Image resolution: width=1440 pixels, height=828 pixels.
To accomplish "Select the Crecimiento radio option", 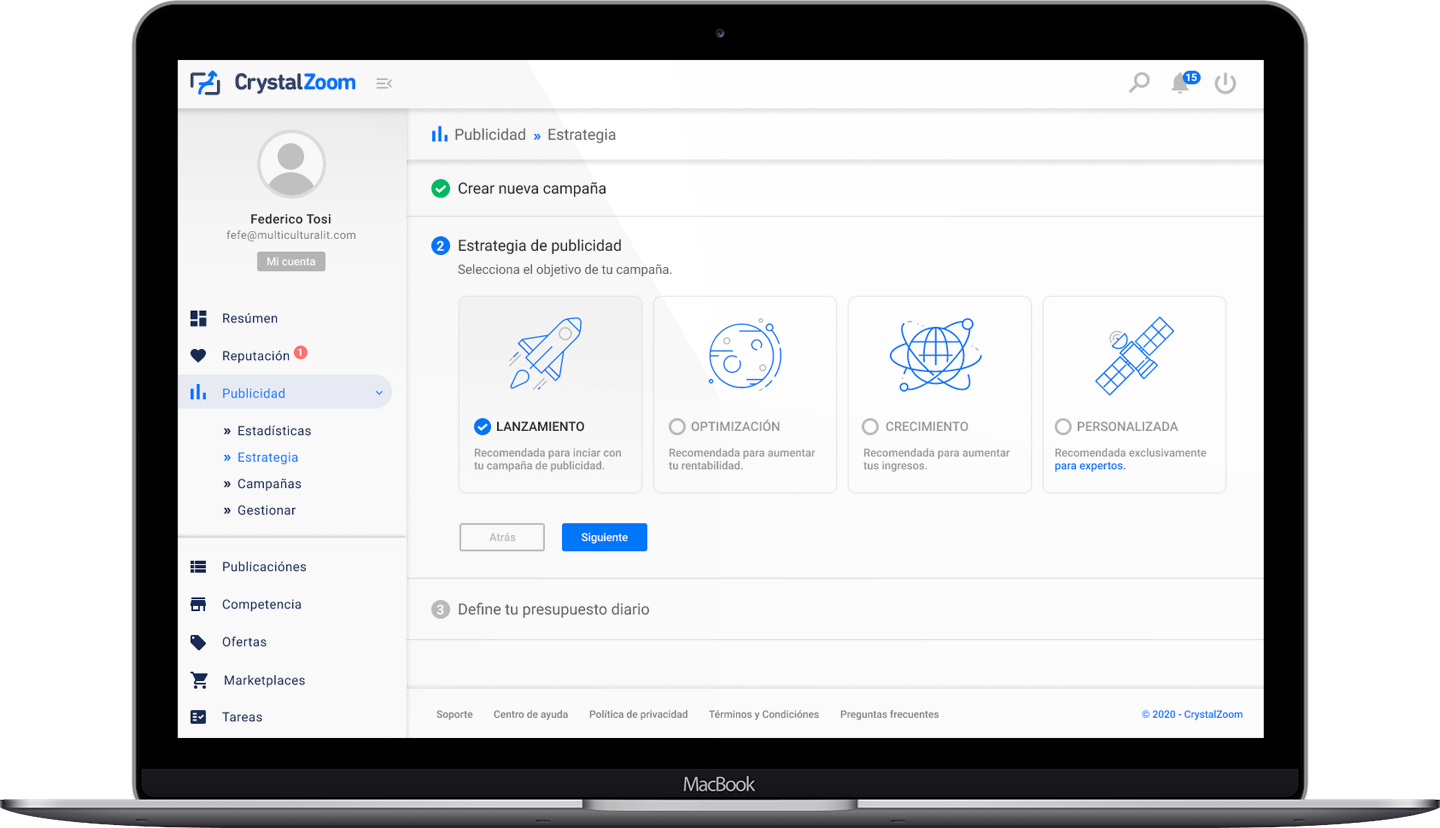I will click(870, 427).
